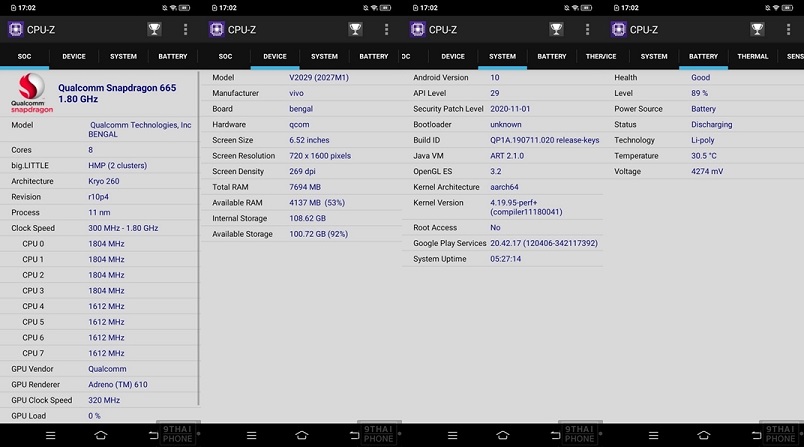The height and width of the screenshot is (447, 804).
Task: Click the '6.52 inches' screen size value
Action: click(x=309, y=140)
